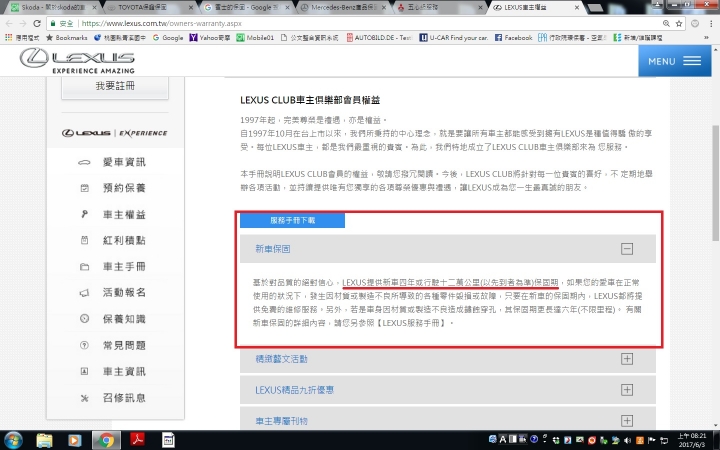
Task: Click the Chrome taskbar icon
Action: (107, 440)
